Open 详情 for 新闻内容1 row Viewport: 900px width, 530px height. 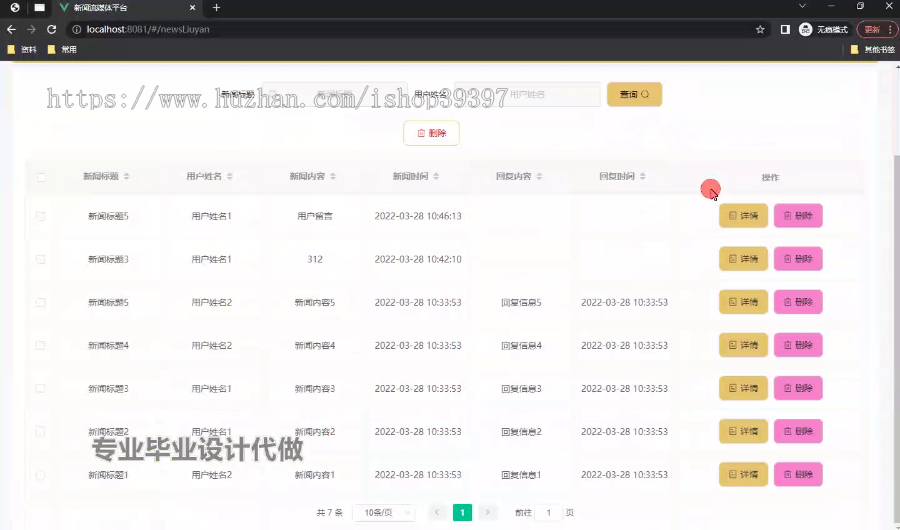pyautogui.click(x=743, y=474)
